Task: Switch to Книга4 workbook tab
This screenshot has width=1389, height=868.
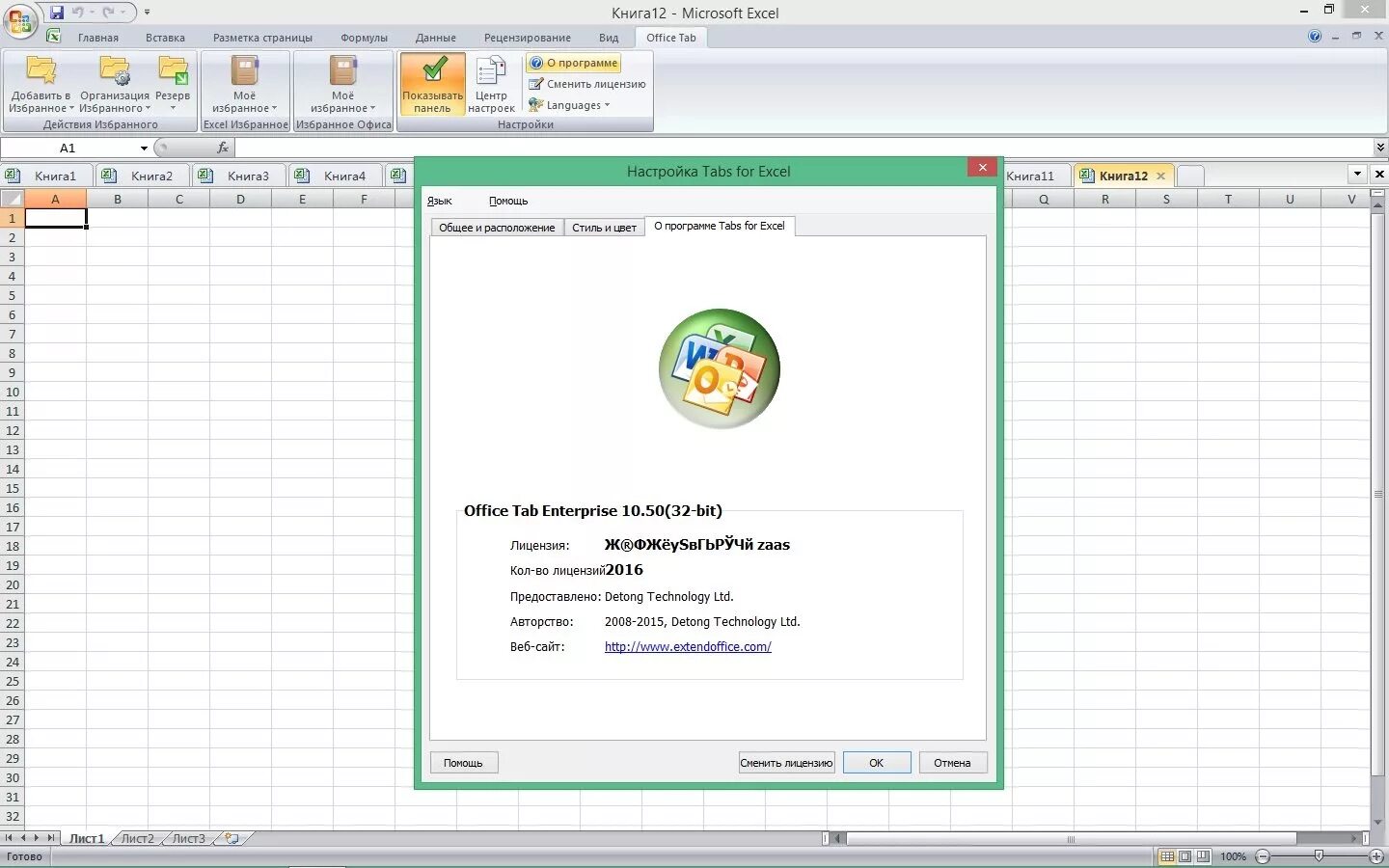Action: click(x=336, y=176)
